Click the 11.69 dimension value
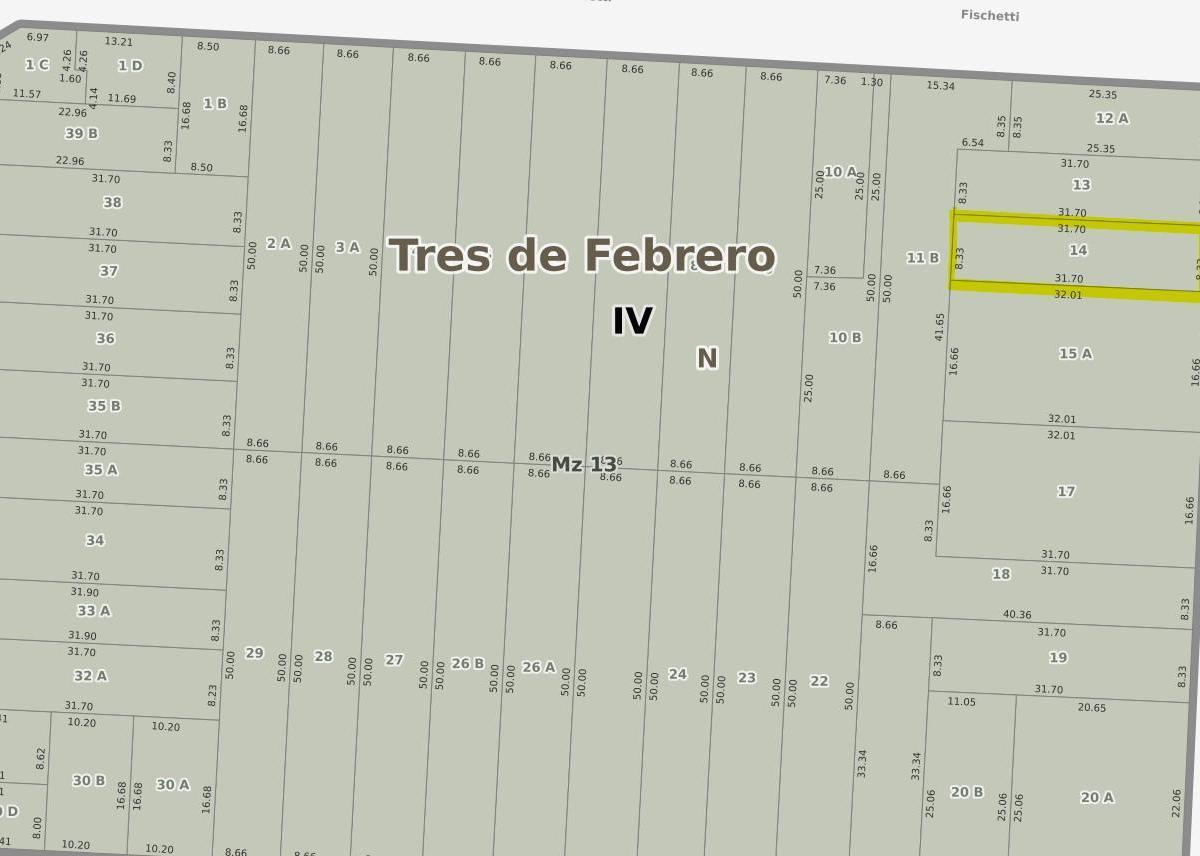Image resolution: width=1200 pixels, height=856 pixels. pyautogui.click(x=122, y=99)
